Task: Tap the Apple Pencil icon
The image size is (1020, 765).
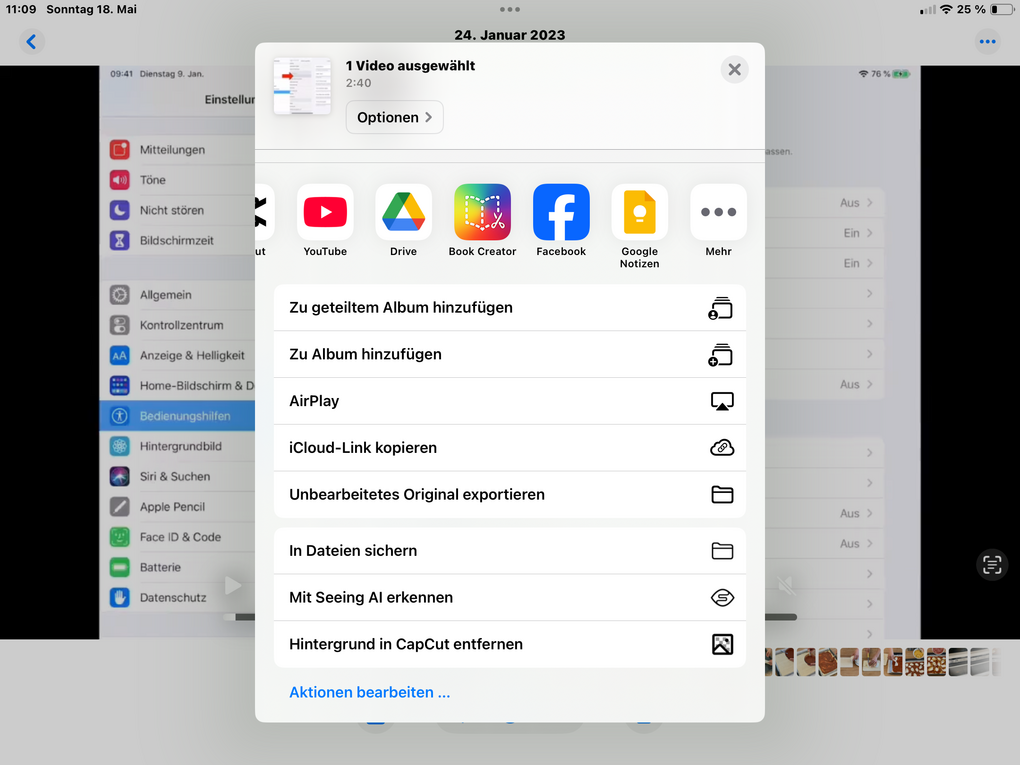Action: (120, 507)
